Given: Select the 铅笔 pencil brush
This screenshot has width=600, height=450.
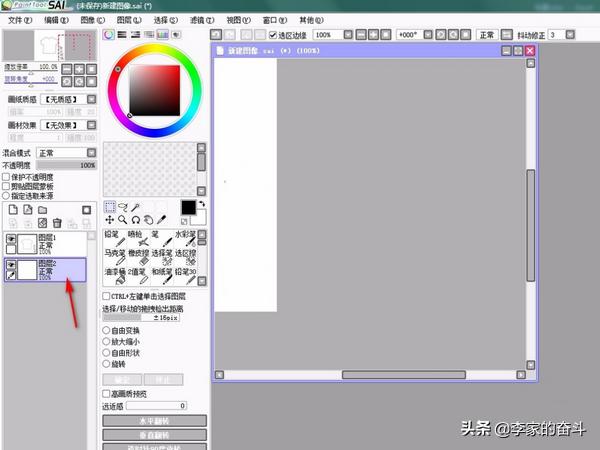Looking at the screenshot, I should pos(115,238).
